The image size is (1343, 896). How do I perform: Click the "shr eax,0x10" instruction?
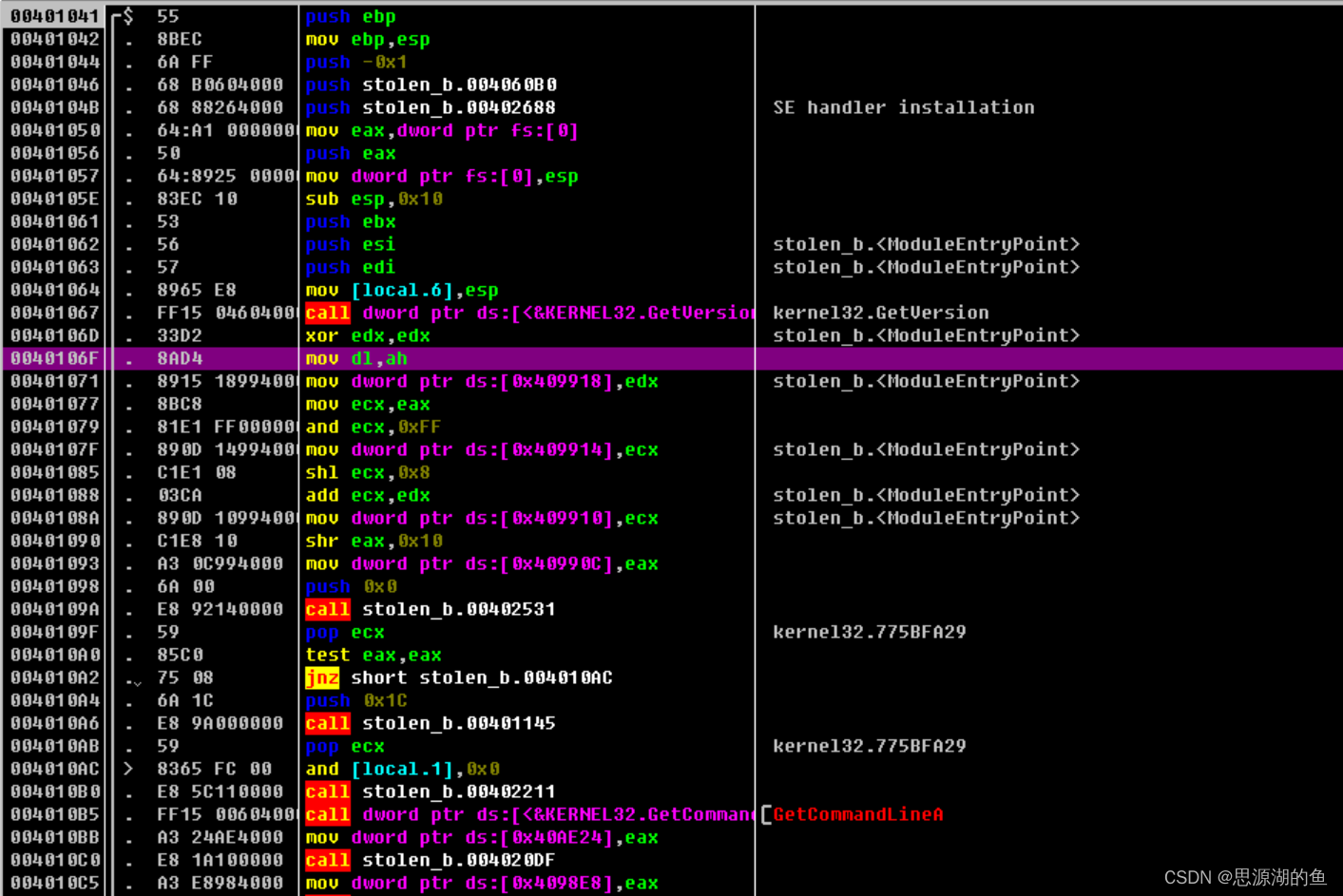(374, 541)
